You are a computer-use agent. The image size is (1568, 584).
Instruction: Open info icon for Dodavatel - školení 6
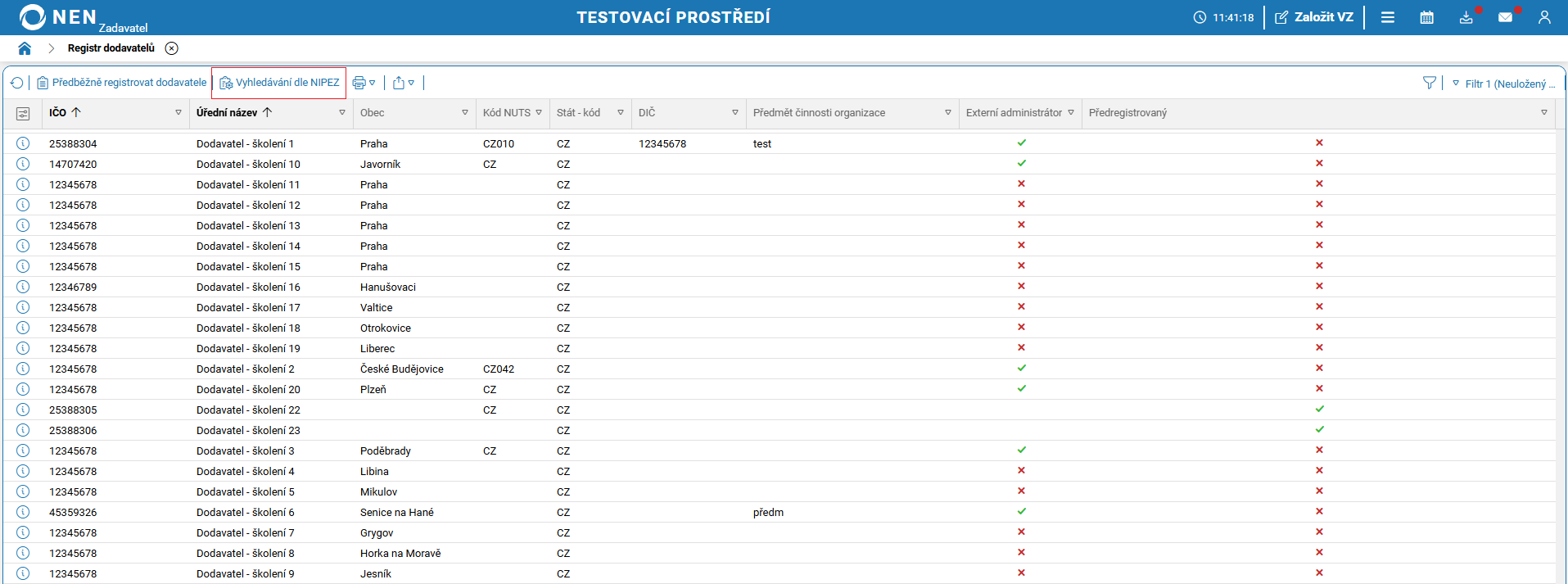tap(23, 512)
